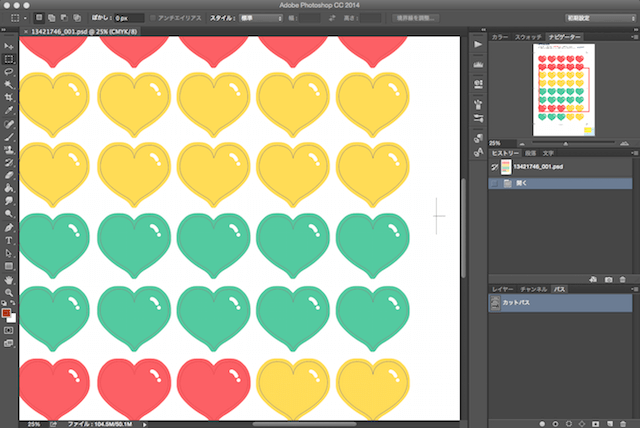
Task: Switch to the Swatches (スウォッチ) tab
Action: click(528, 37)
